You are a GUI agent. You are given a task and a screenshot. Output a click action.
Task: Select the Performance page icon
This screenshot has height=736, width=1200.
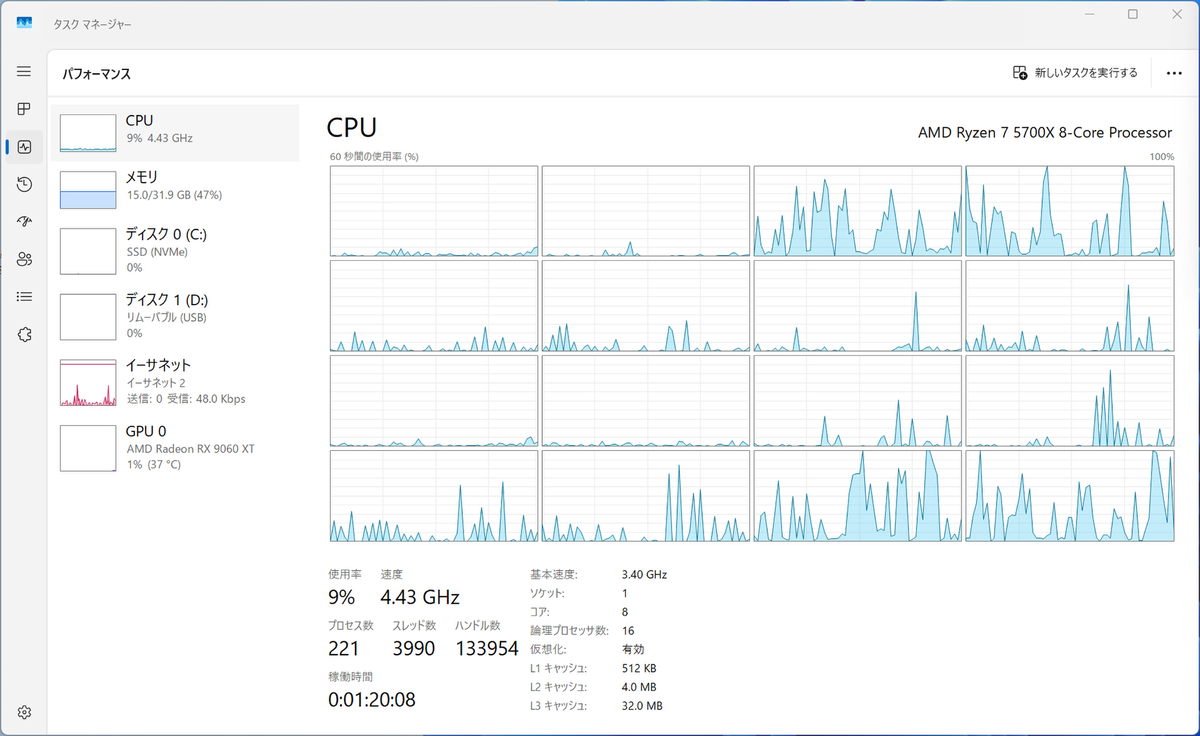[x=24, y=147]
